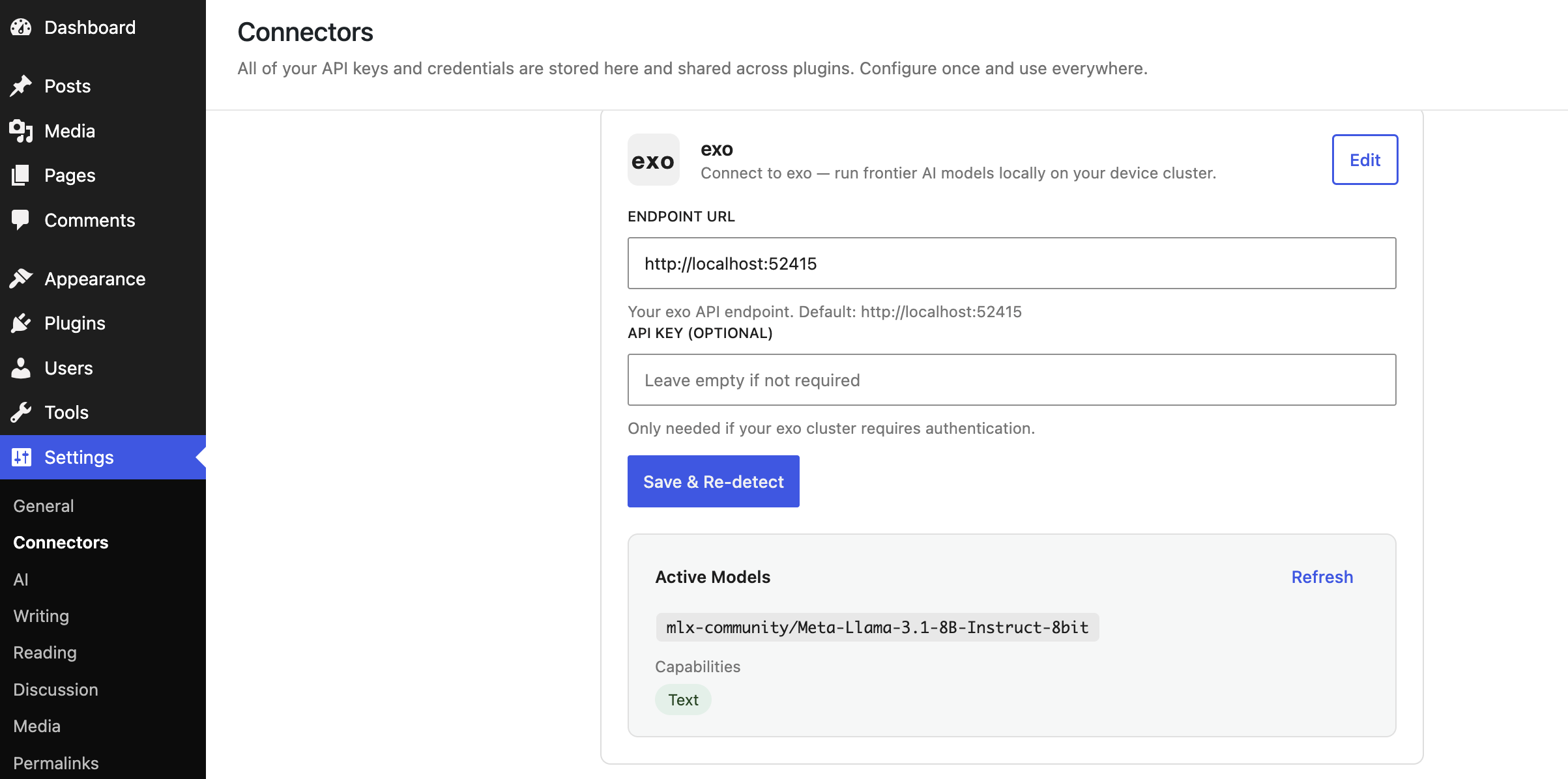Select the Connectors submenu item
The image size is (1568, 779).
(61, 543)
